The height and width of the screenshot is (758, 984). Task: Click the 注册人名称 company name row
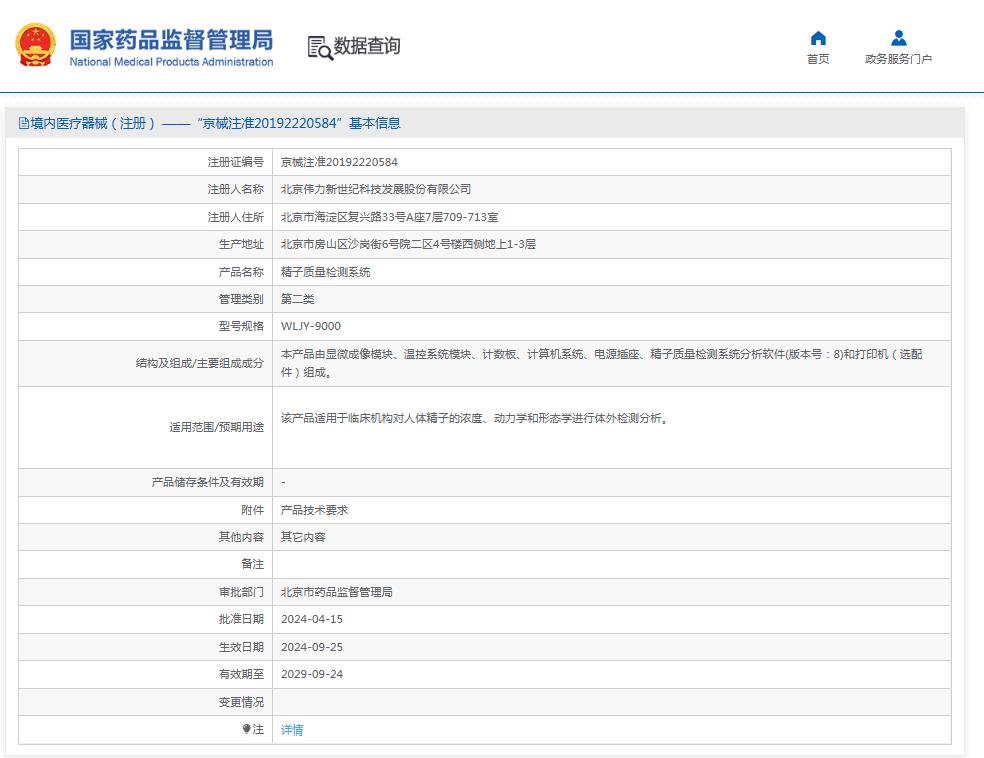click(x=375, y=189)
